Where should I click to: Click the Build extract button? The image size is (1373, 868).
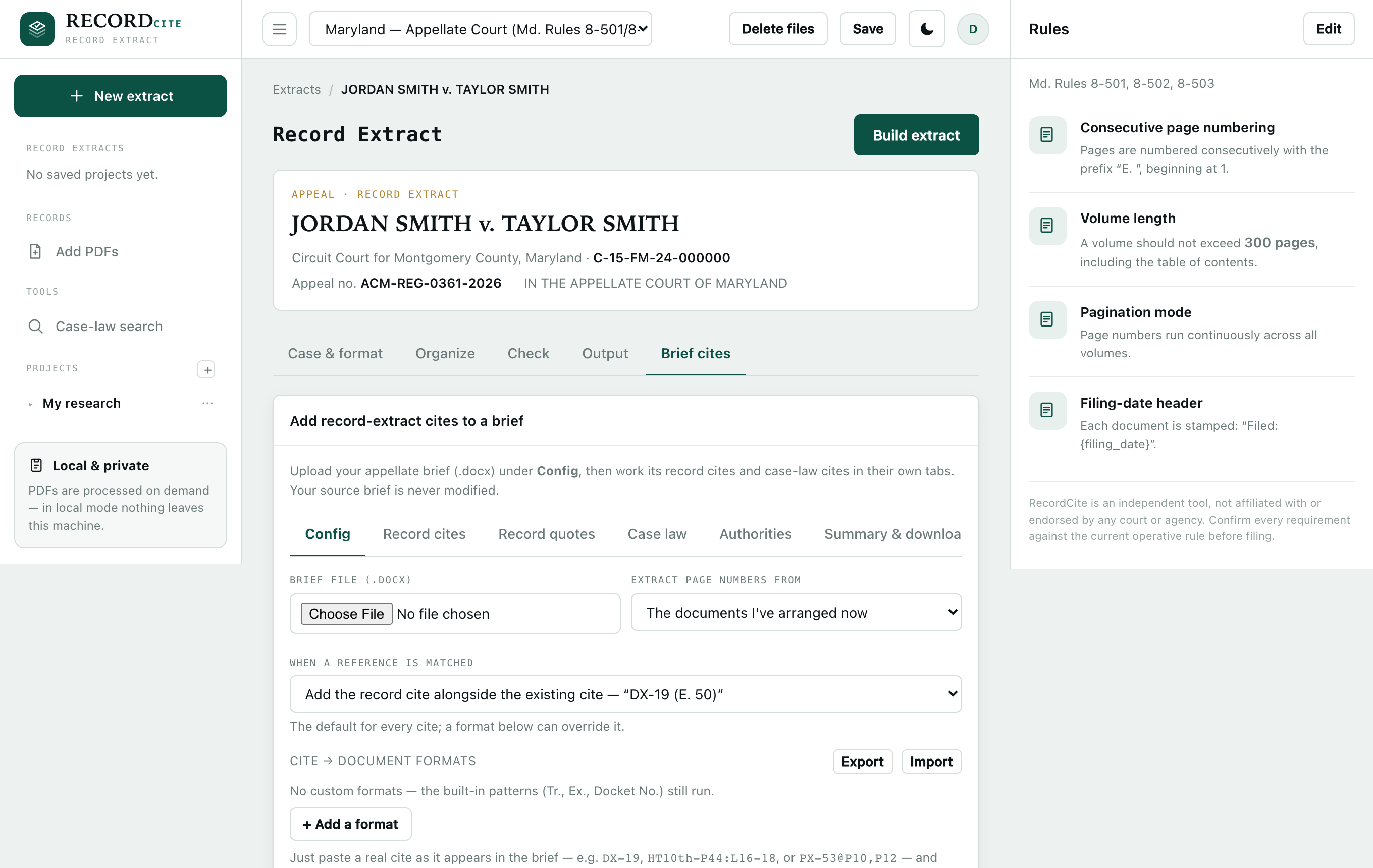click(916, 135)
